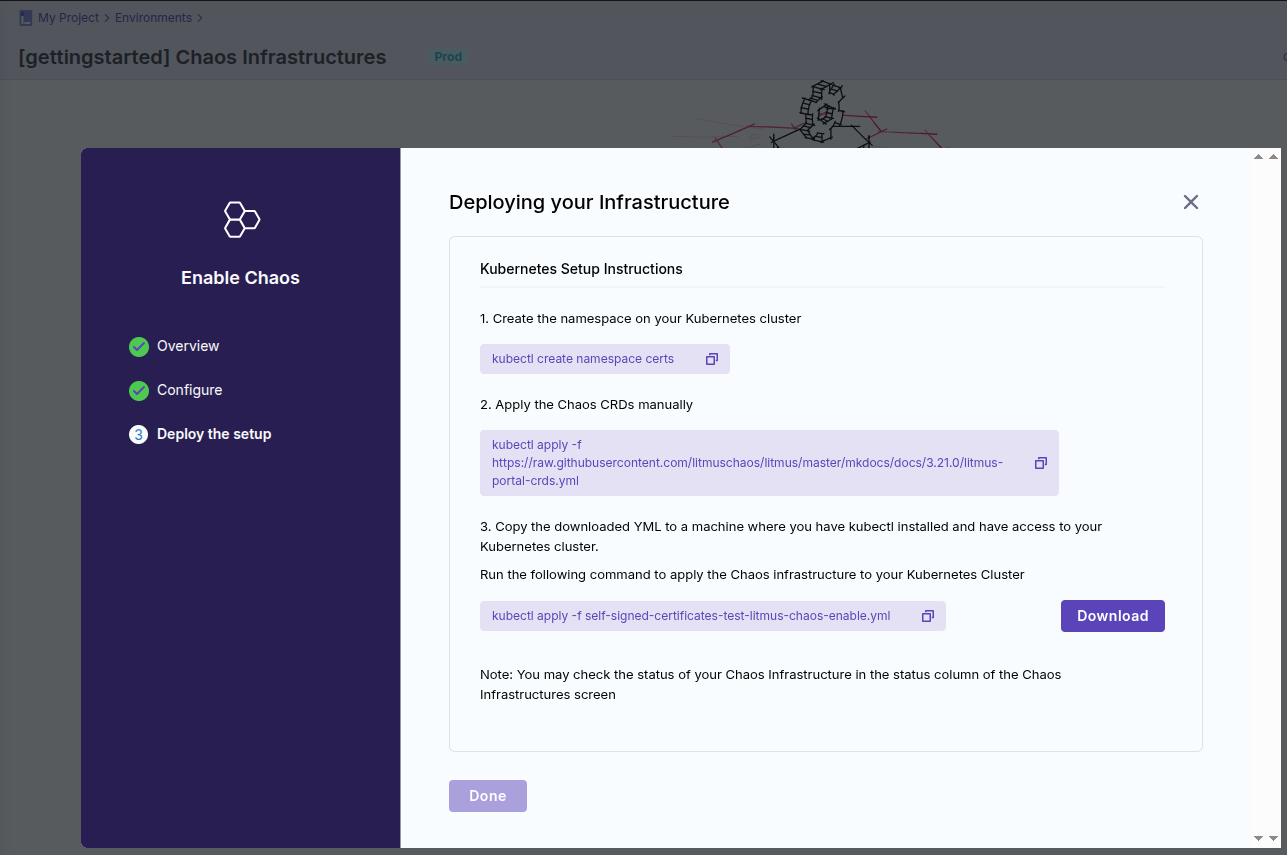This screenshot has width=1287, height=855.
Task: Copy the create namespace certs command
Action: 712,359
